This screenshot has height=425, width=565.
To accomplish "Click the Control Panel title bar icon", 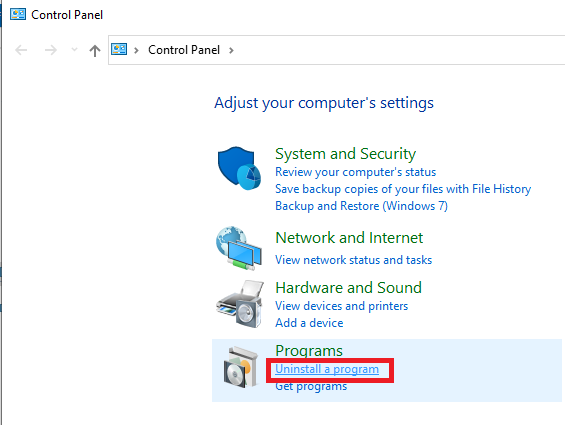I will 18,14.
